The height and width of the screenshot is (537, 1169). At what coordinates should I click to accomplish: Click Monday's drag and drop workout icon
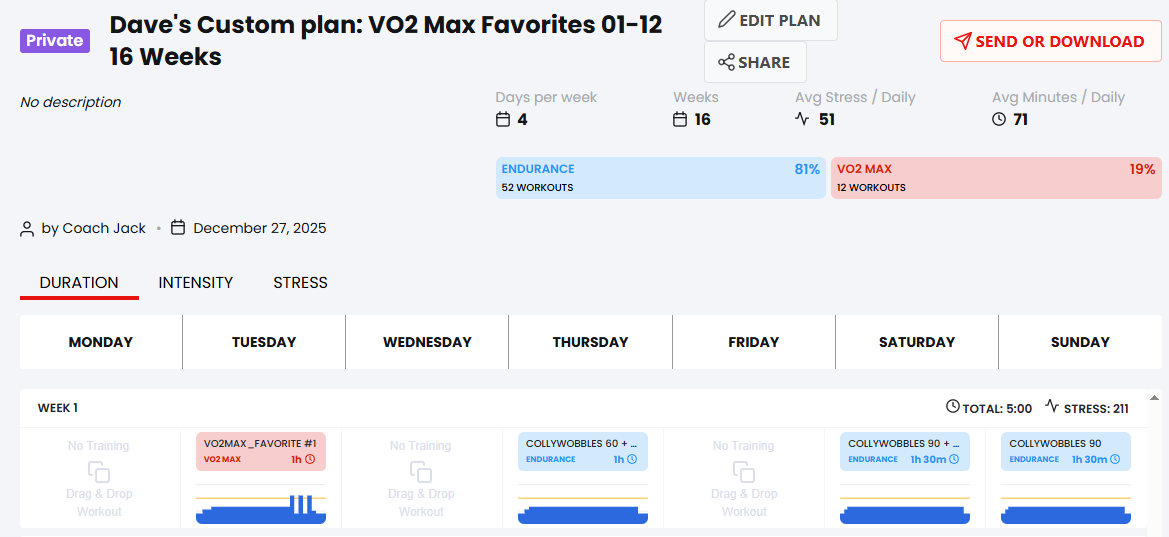pos(99,472)
